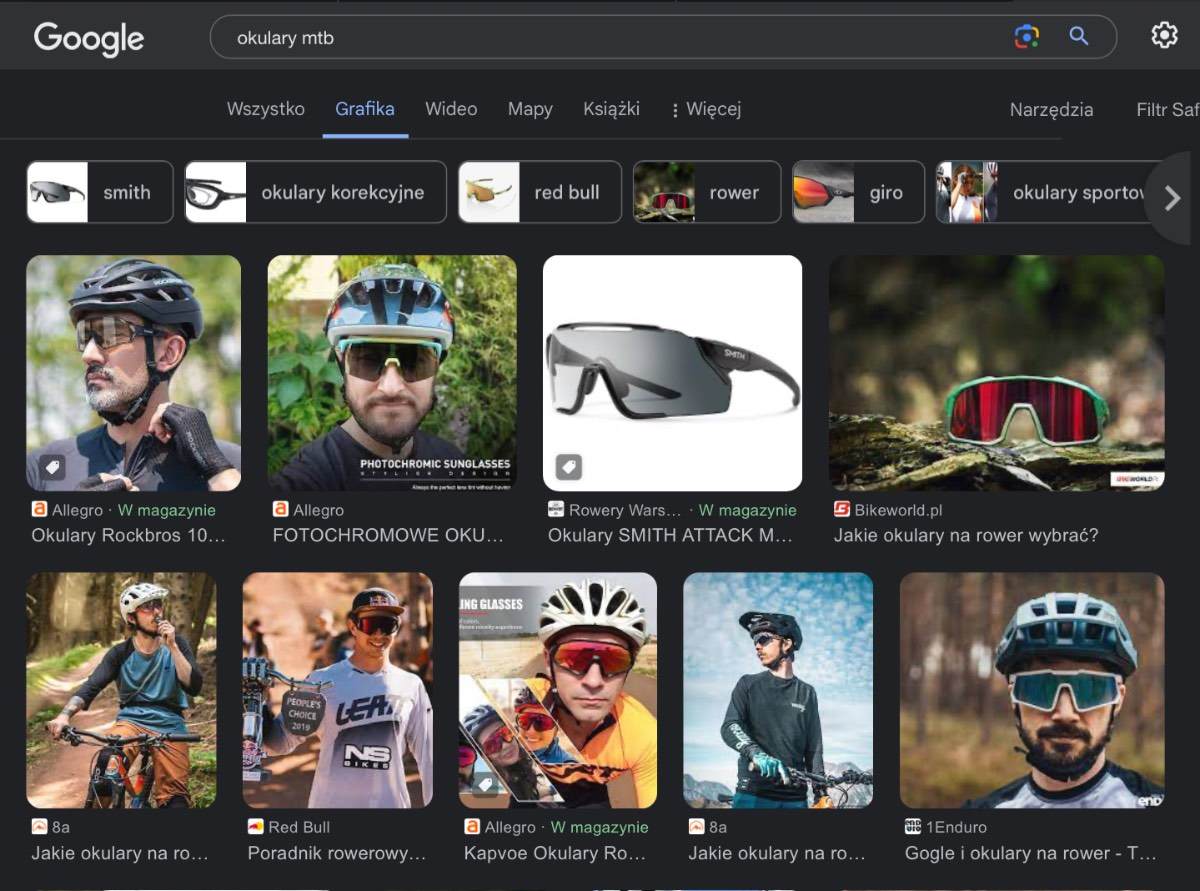Click product tag icon on Smith glasses image
Screen dimensions: 1200x891
568,467
